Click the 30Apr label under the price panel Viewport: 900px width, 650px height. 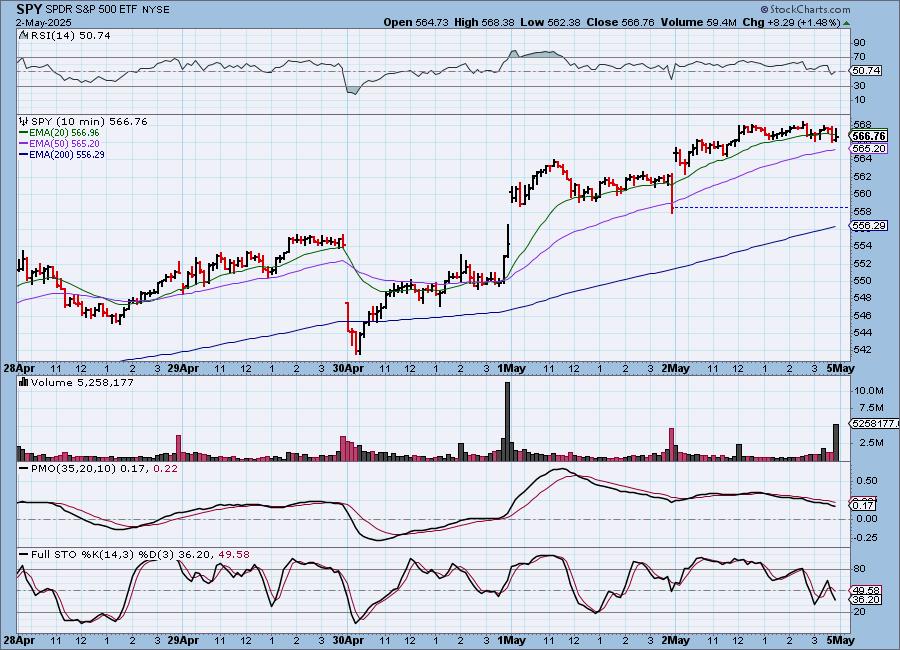point(348,368)
